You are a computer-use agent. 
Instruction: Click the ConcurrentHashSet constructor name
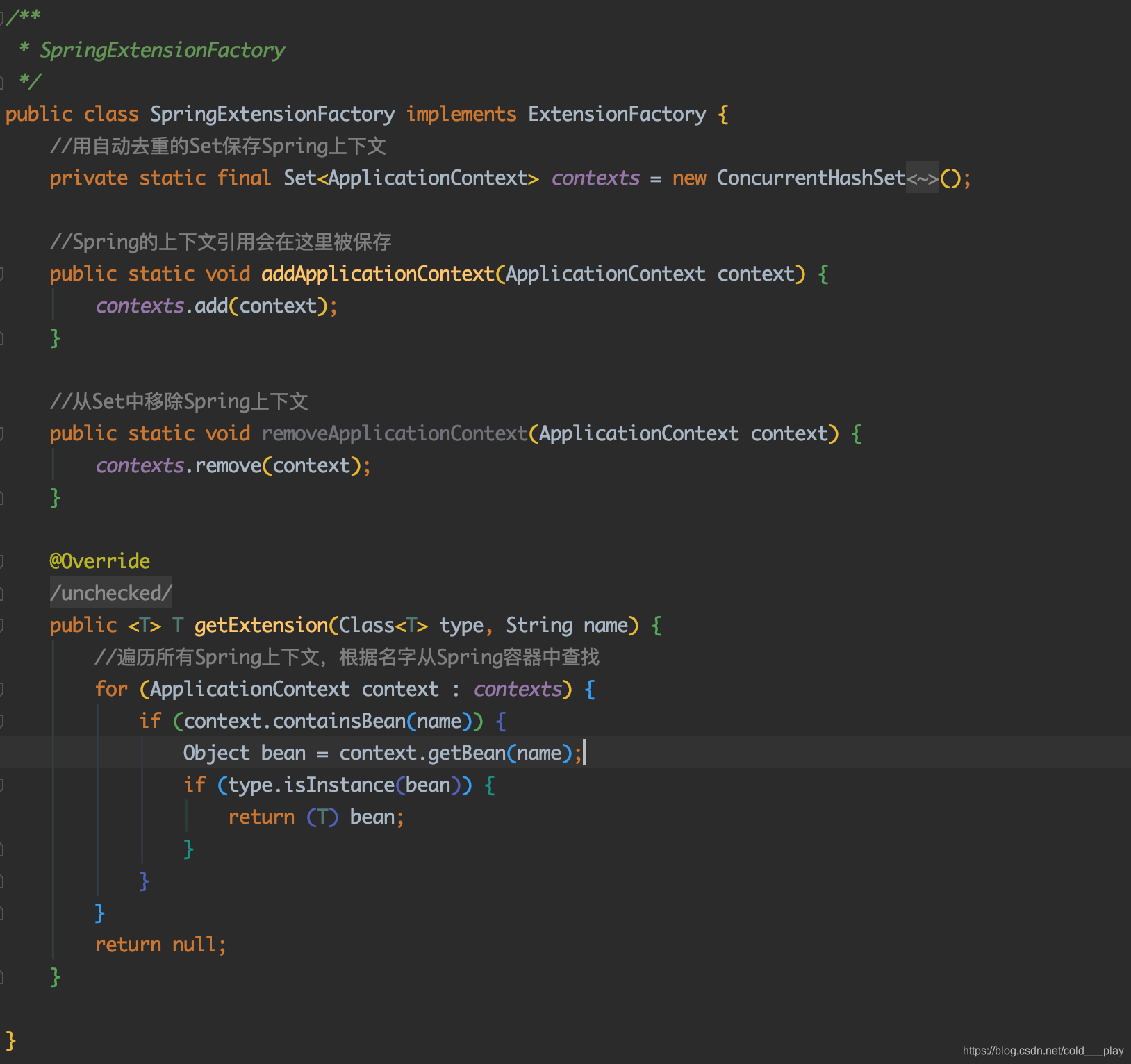coord(811,178)
